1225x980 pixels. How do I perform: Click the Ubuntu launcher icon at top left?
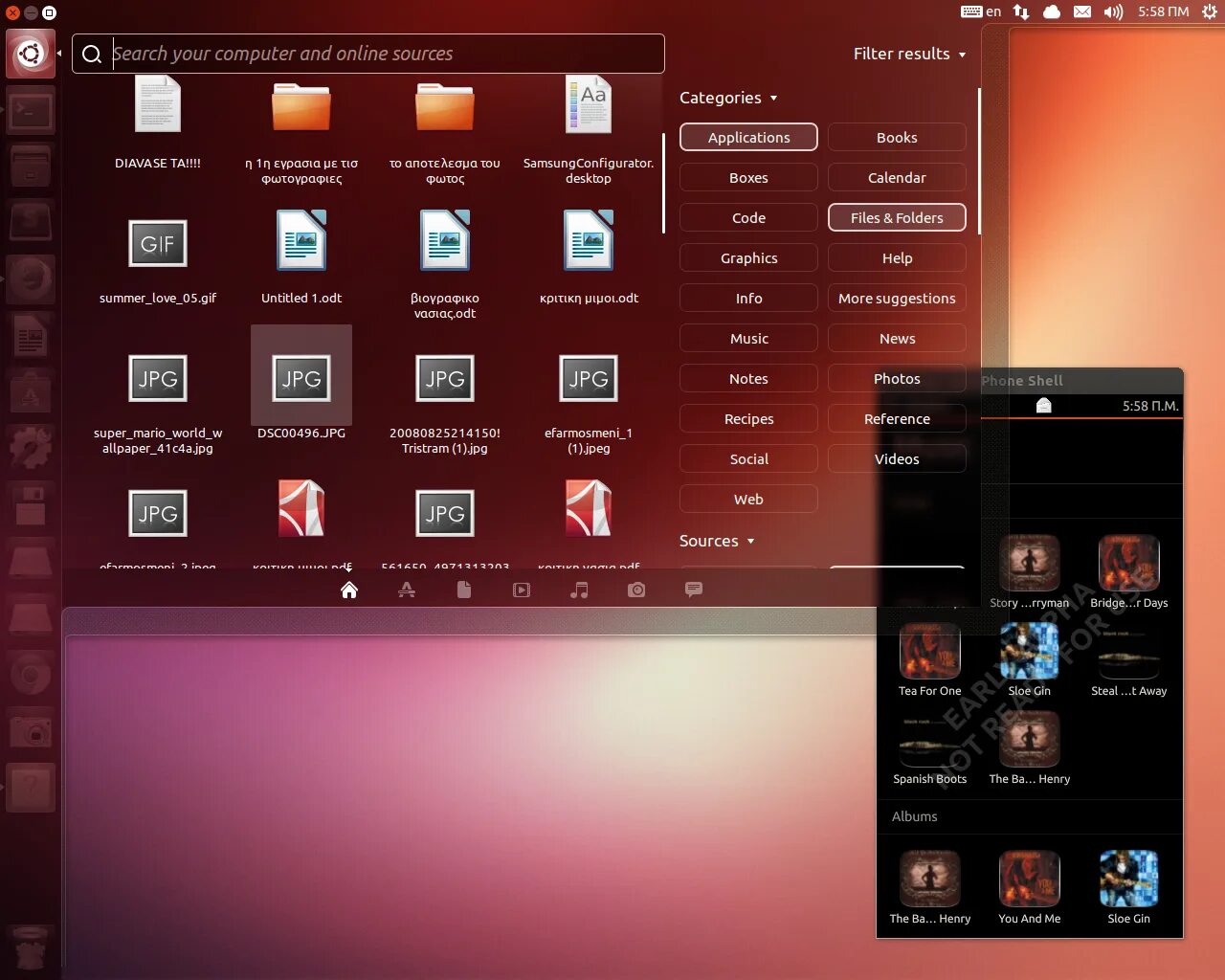tap(30, 53)
